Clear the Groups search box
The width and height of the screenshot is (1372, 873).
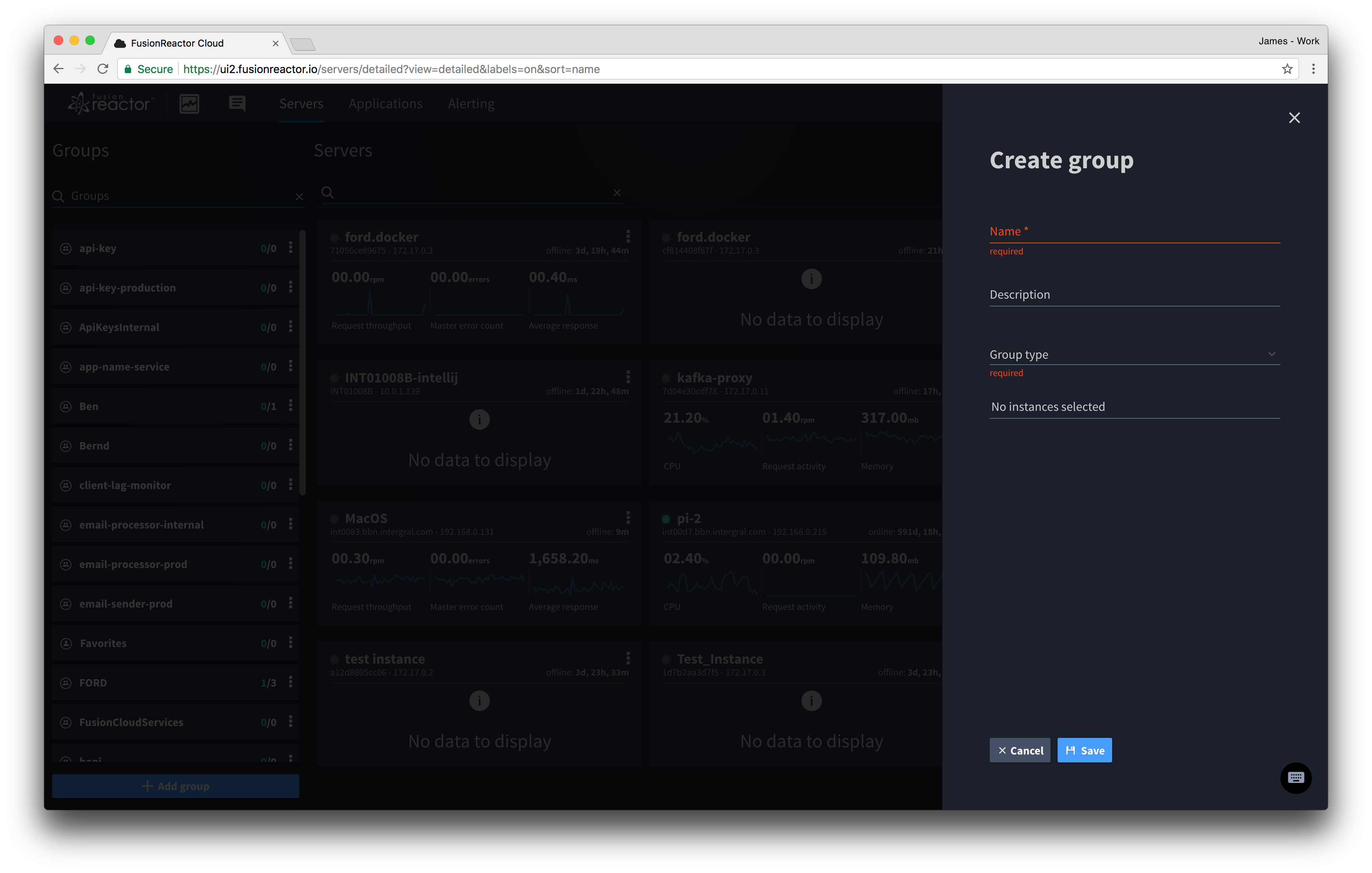[299, 197]
